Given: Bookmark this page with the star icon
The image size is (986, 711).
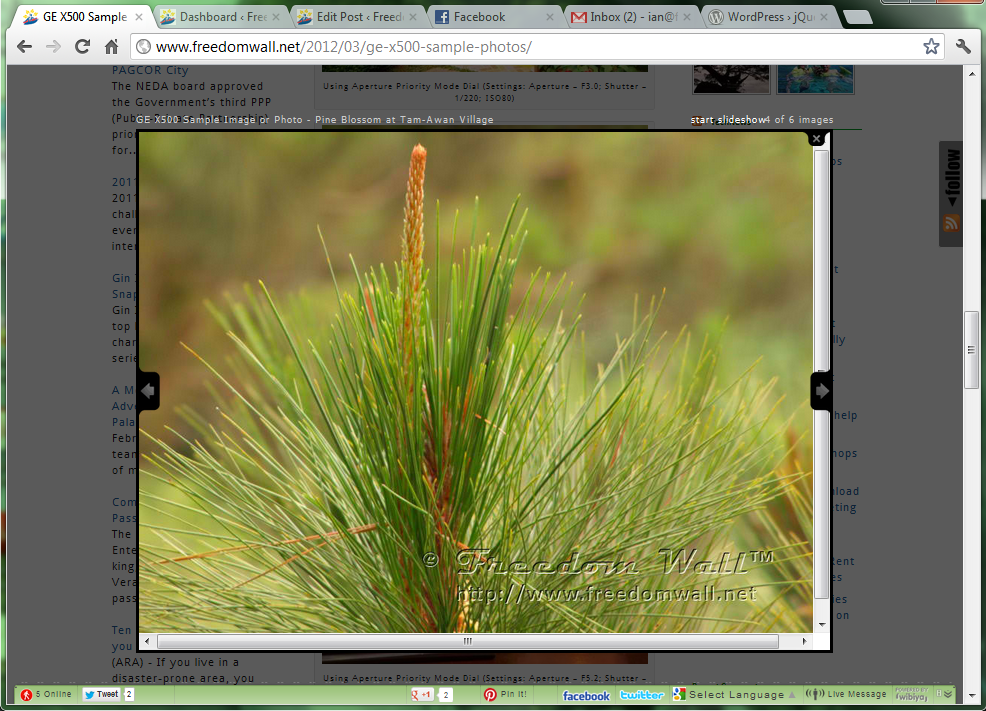Looking at the screenshot, I should [x=931, y=46].
